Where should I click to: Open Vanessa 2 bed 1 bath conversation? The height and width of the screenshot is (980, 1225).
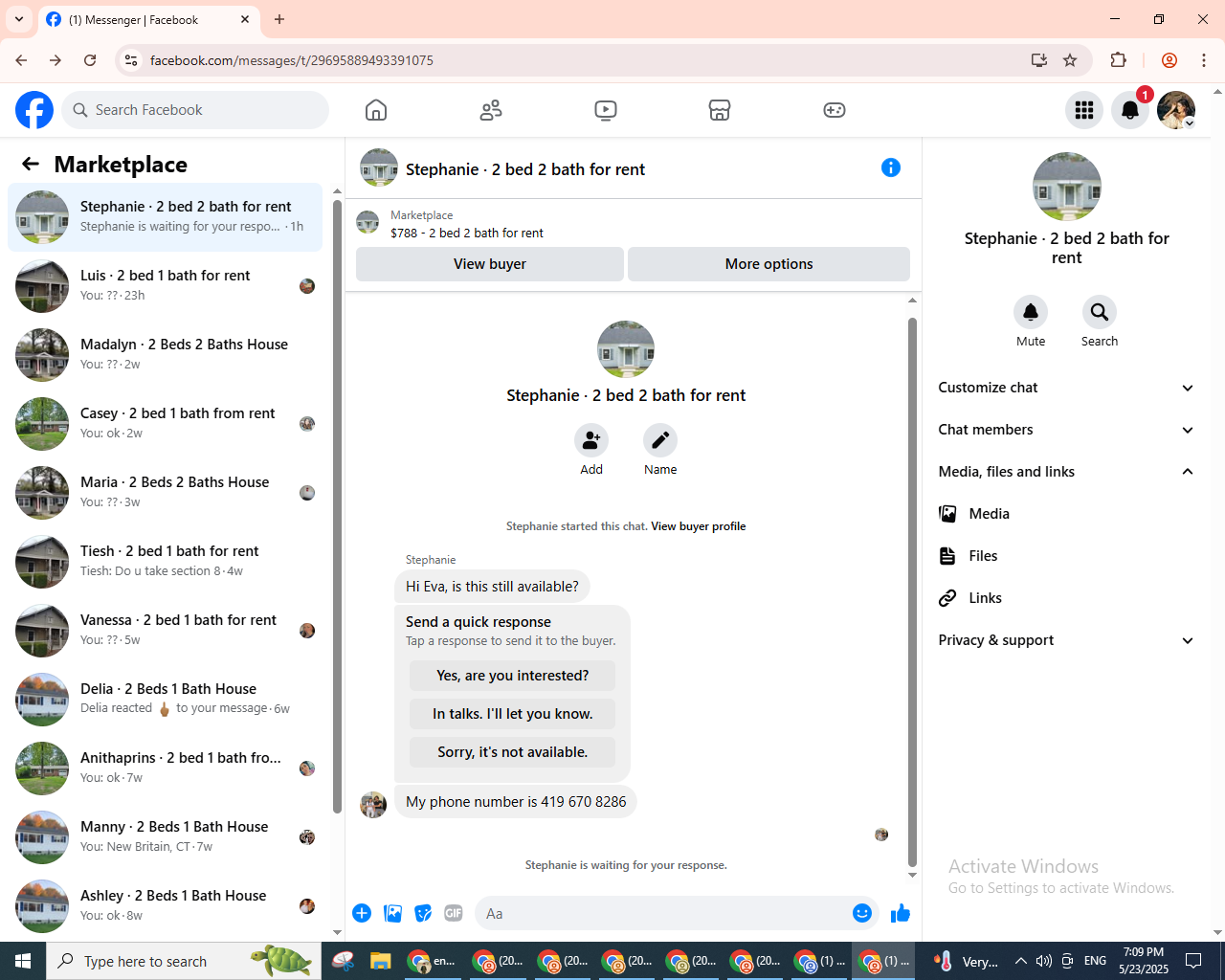click(x=166, y=631)
